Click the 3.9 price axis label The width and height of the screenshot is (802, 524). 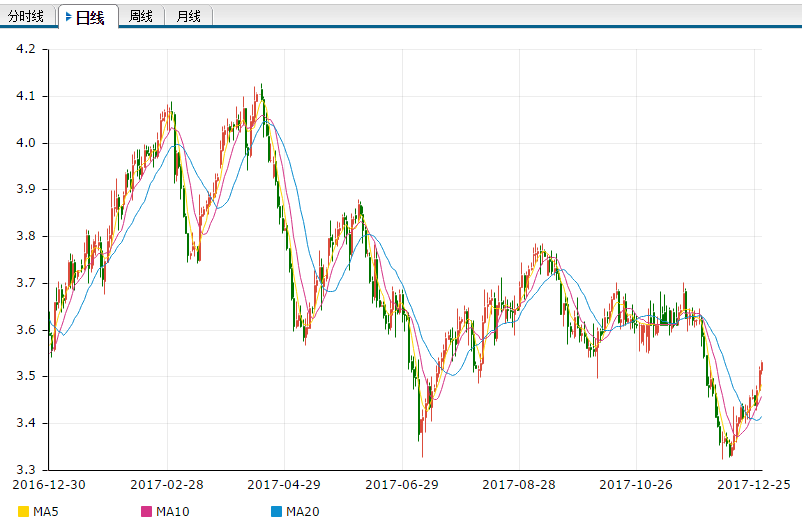26,189
